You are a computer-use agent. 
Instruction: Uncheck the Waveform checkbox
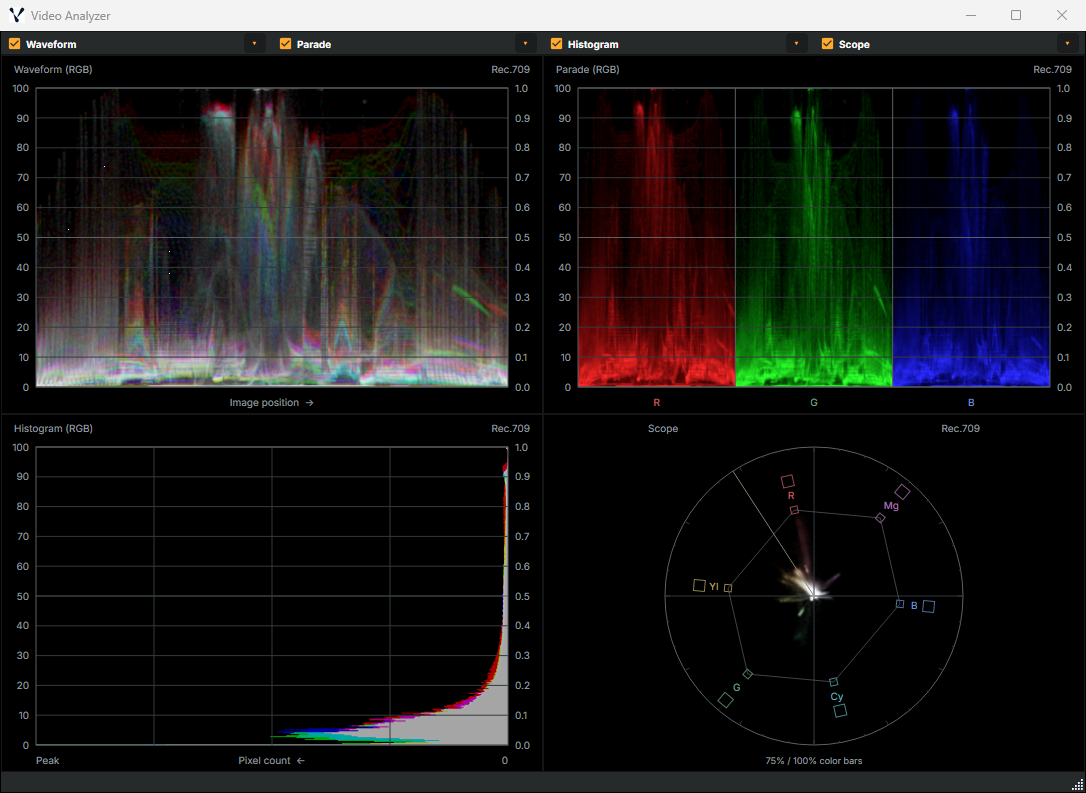coord(14,44)
